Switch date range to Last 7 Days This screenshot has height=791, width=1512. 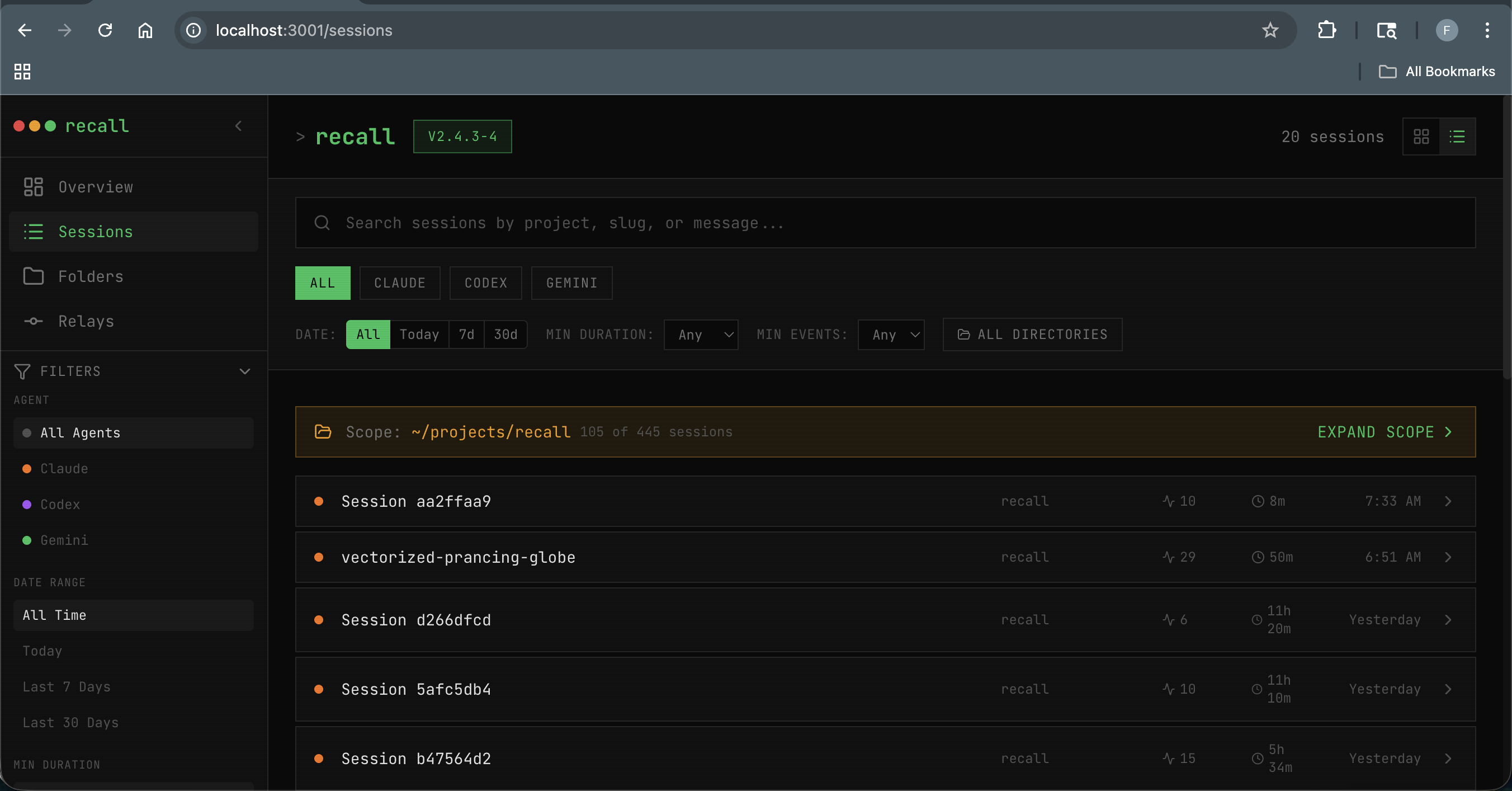pyautogui.click(x=67, y=686)
